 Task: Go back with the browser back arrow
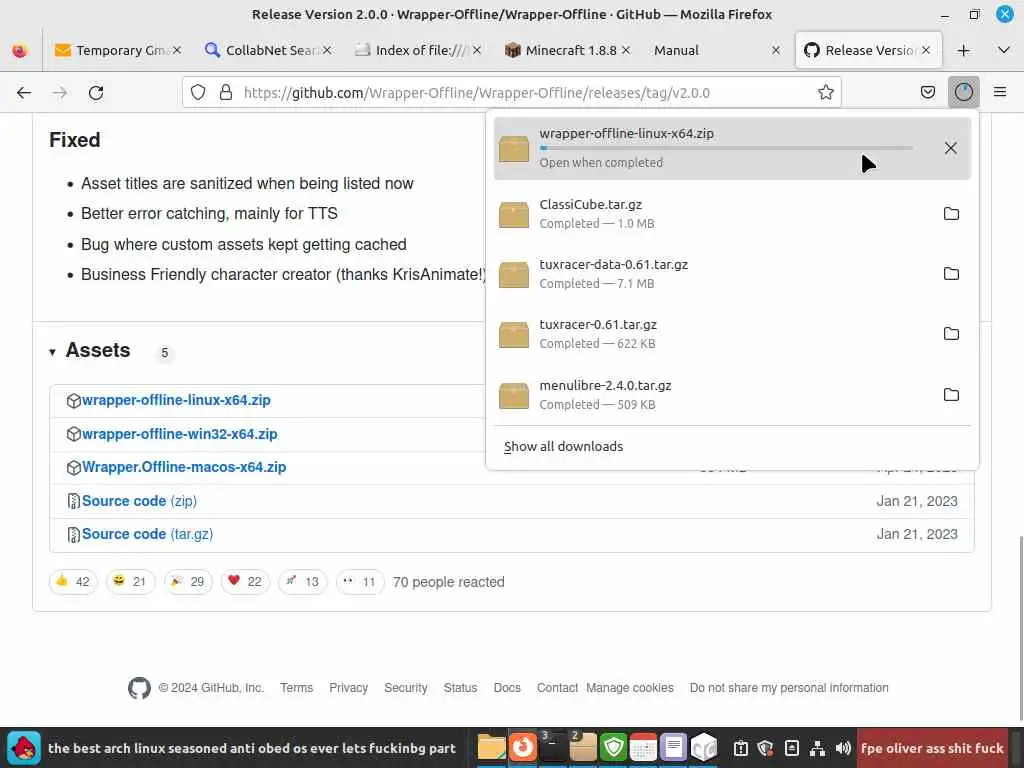coord(24,93)
